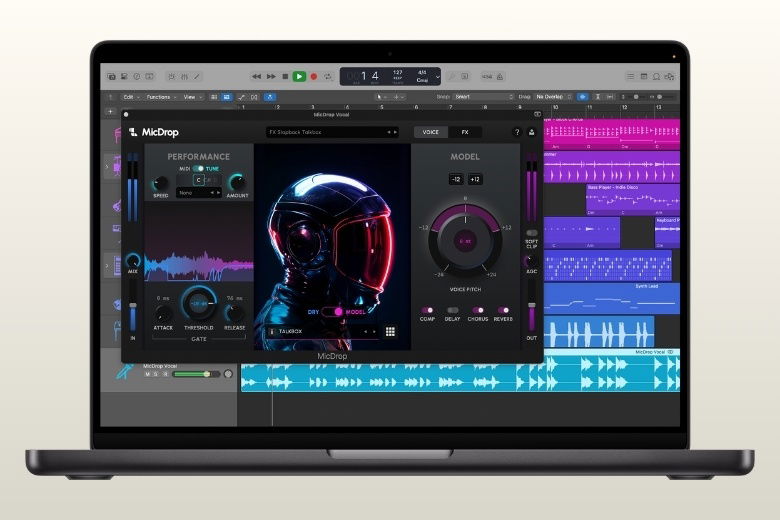This screenshot has width=780, height=520.
Task: Open the Note Pads icon
Action: click(x=644, y=77)
